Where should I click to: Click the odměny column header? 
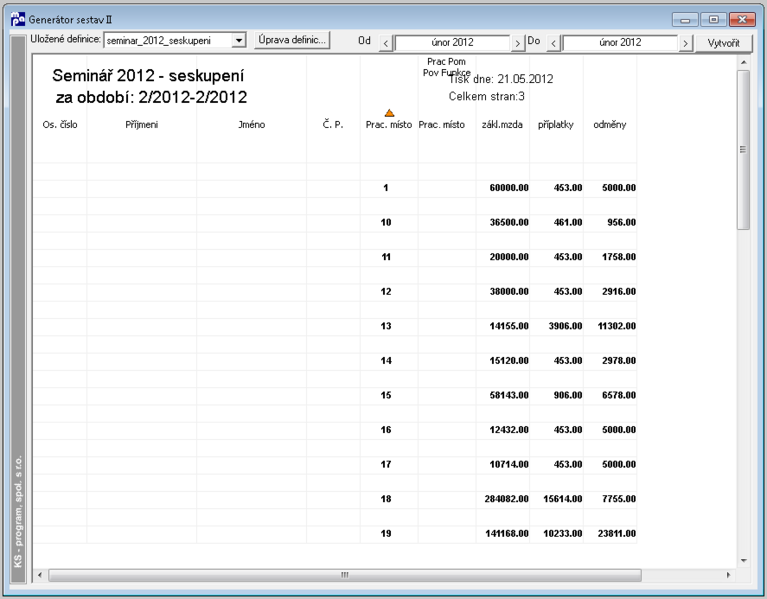coord(609,125)
